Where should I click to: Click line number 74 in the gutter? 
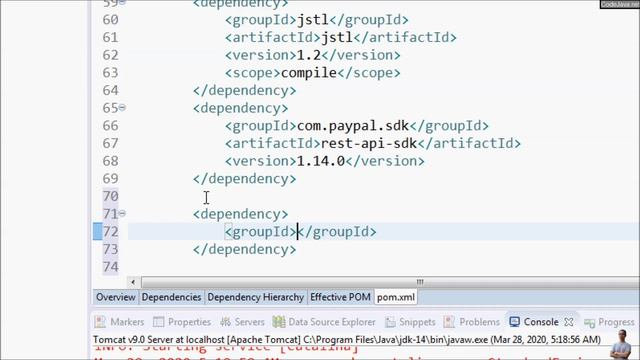coord(110,267)
